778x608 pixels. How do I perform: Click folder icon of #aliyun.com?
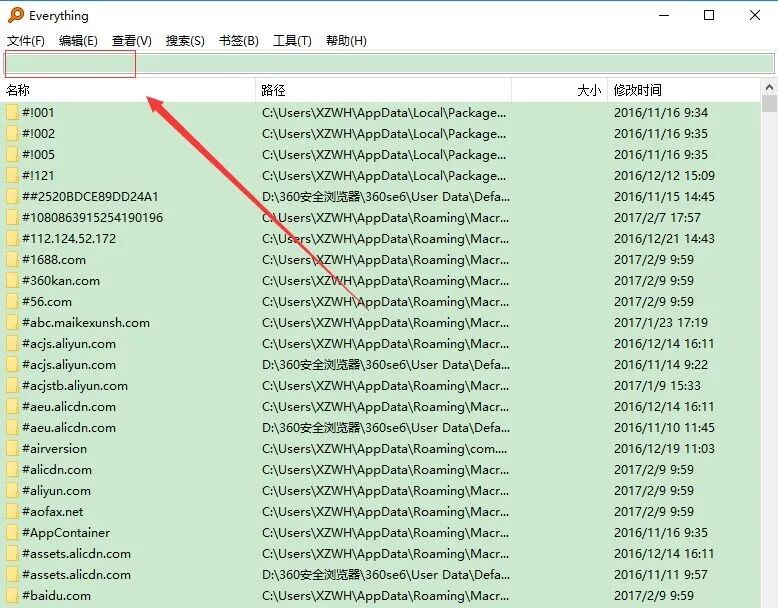pyautogui.click(x=12, y=490)
